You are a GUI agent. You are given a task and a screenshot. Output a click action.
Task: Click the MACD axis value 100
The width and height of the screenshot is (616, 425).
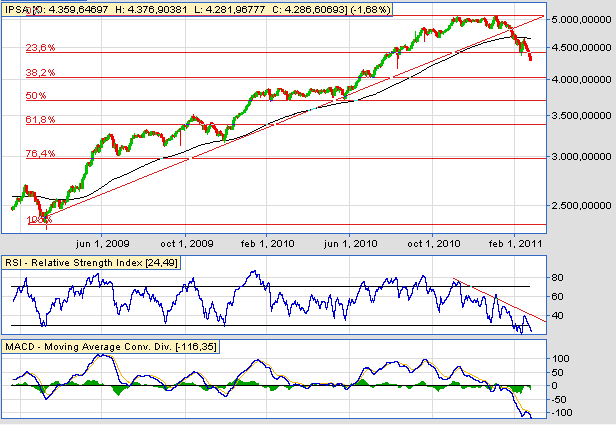(x=560, y=359)
